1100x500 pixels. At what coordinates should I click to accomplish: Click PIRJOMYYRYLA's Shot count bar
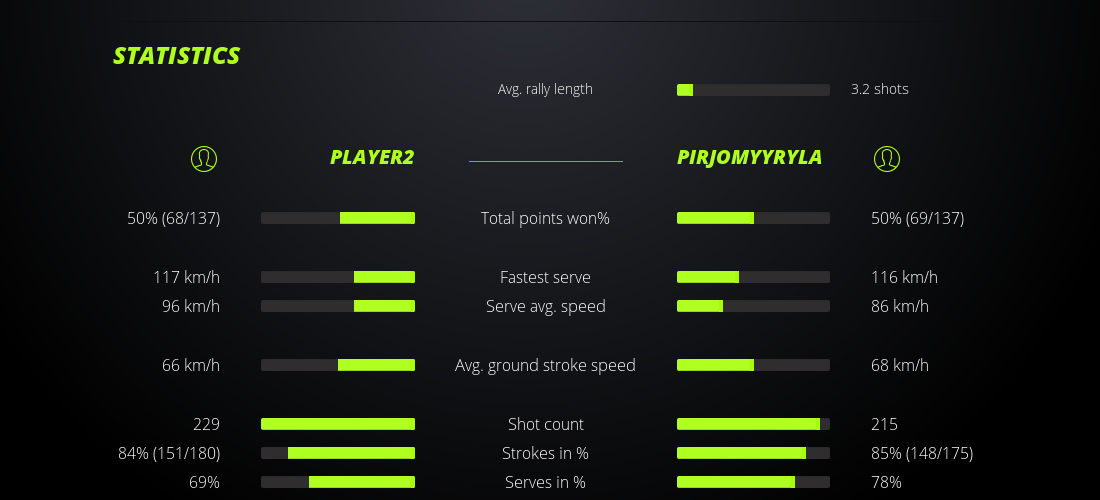click(753, 424)
